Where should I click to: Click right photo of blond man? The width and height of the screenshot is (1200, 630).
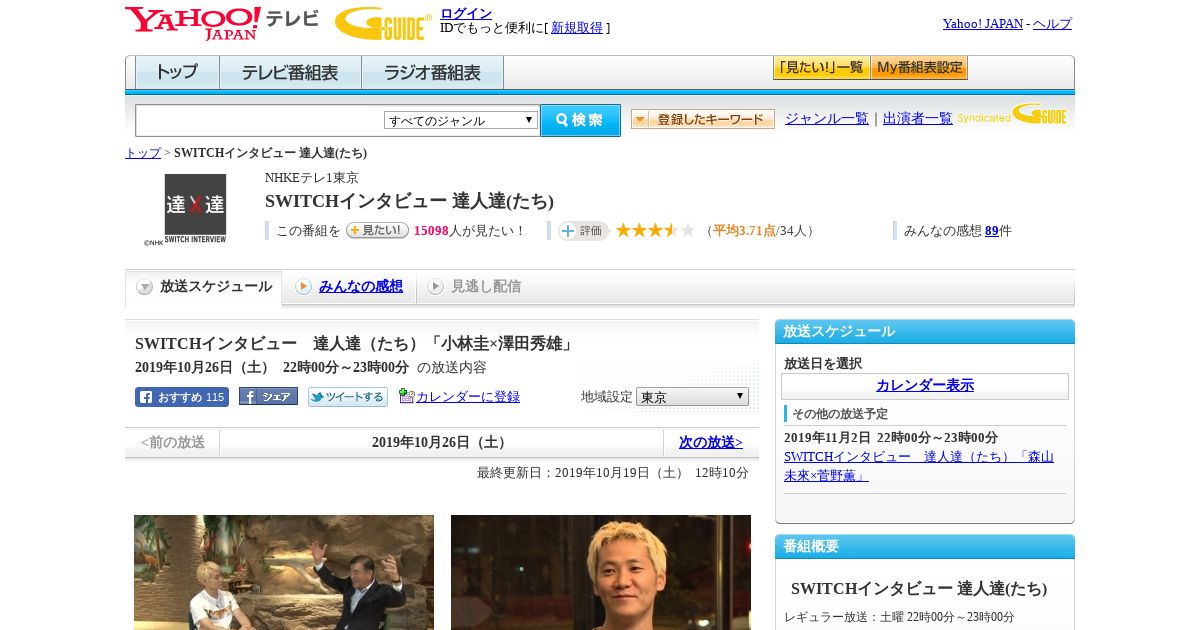pyautogui.click(x=601, y=572)
